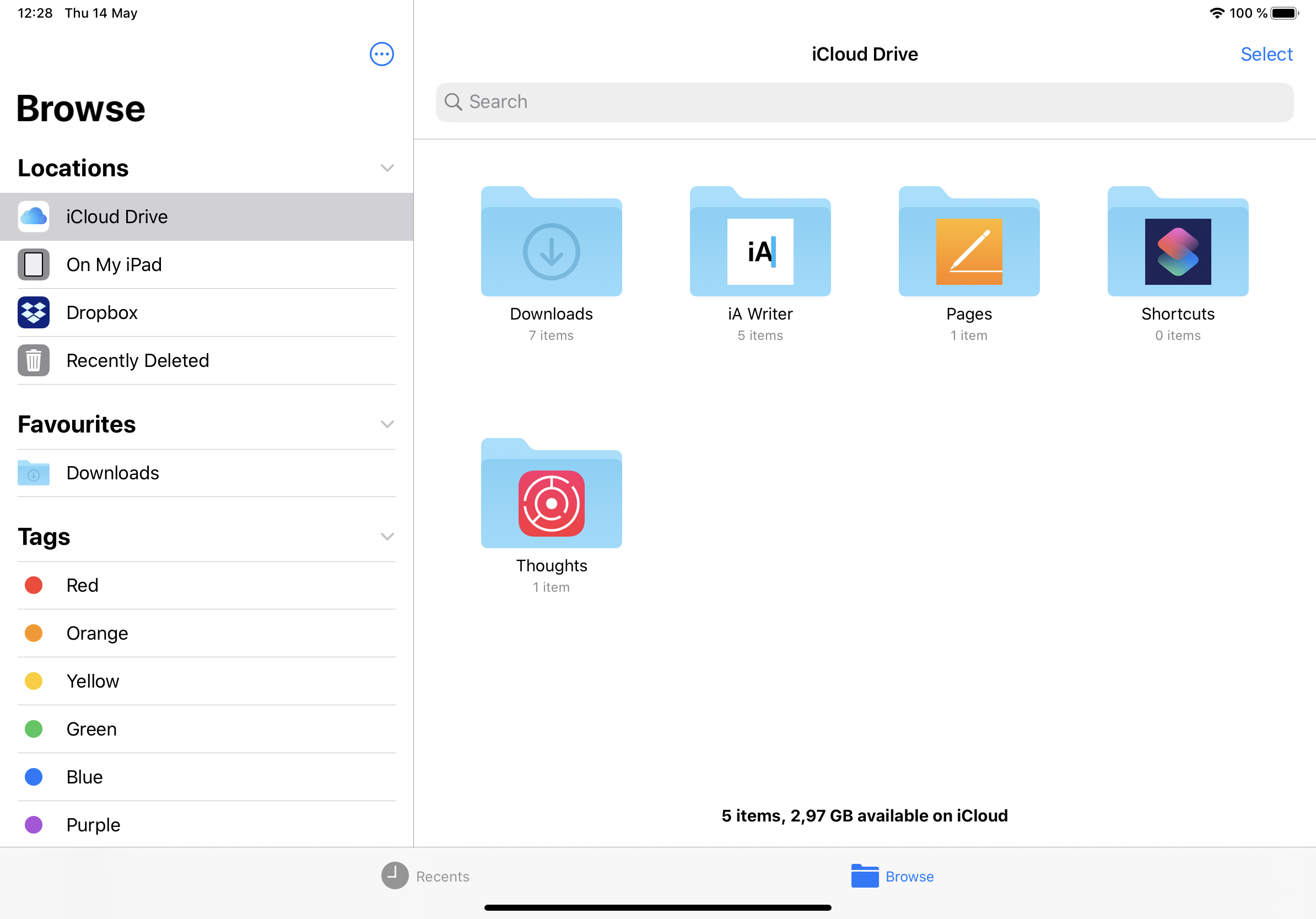Open the Thoughts folder
This screenshot has width=1316, height=919.
point(552,493)
